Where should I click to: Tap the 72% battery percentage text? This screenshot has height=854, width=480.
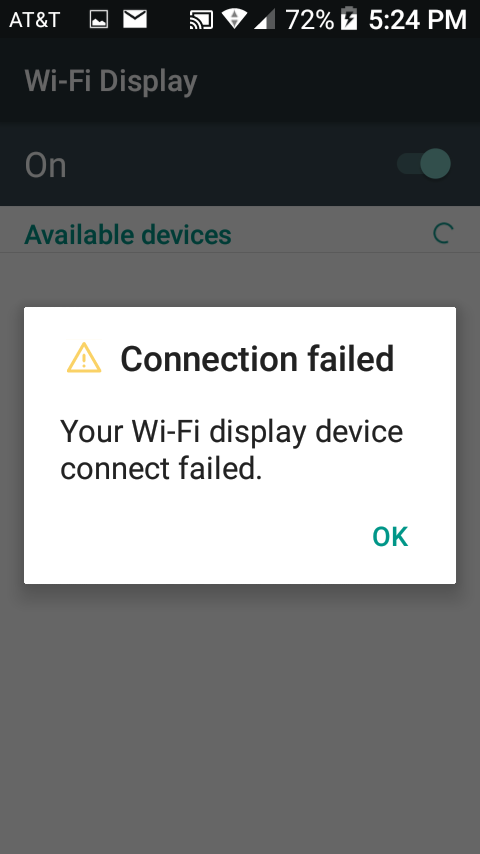[x=309, y=20]
